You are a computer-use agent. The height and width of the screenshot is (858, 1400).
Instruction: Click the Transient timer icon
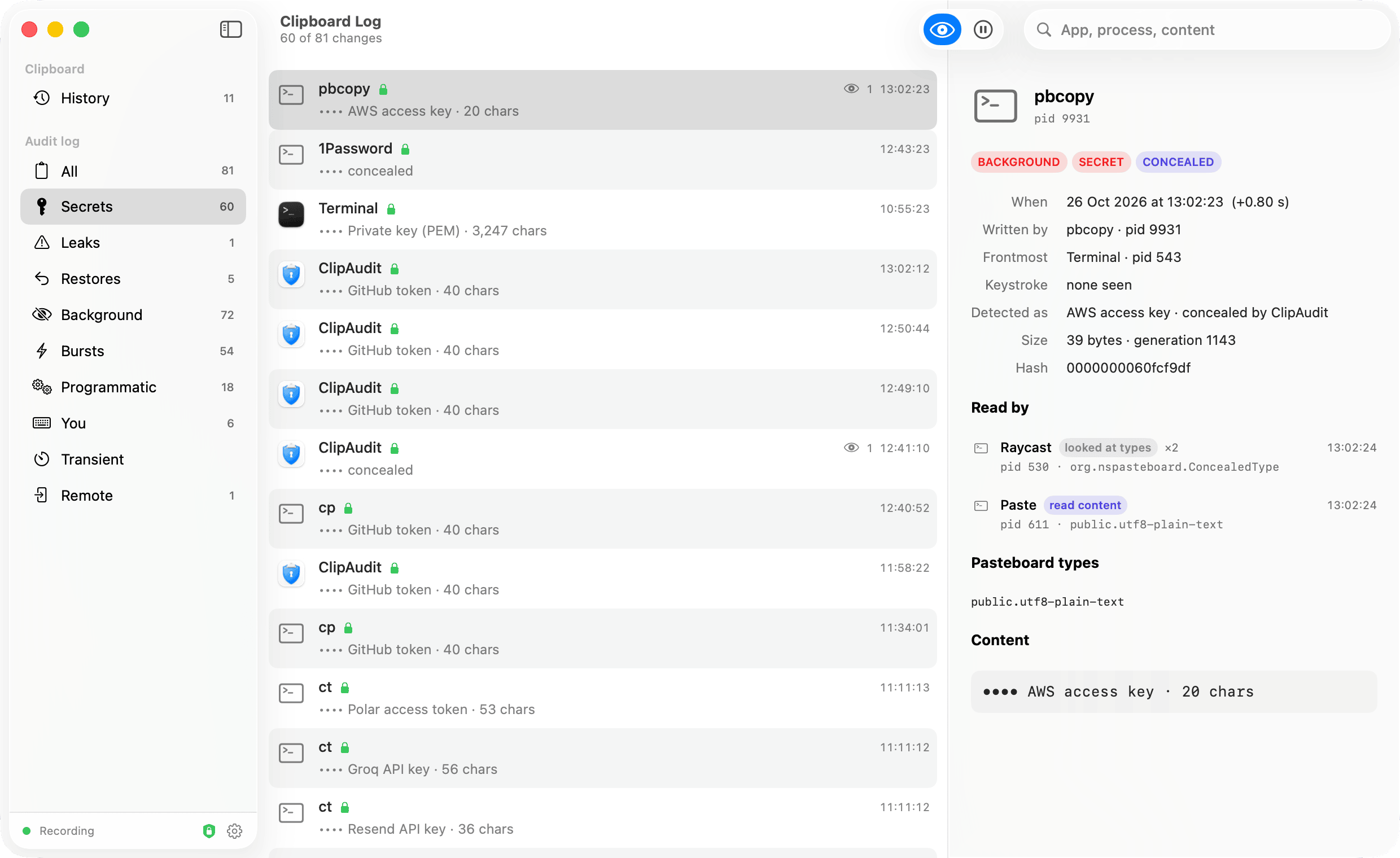41,459
